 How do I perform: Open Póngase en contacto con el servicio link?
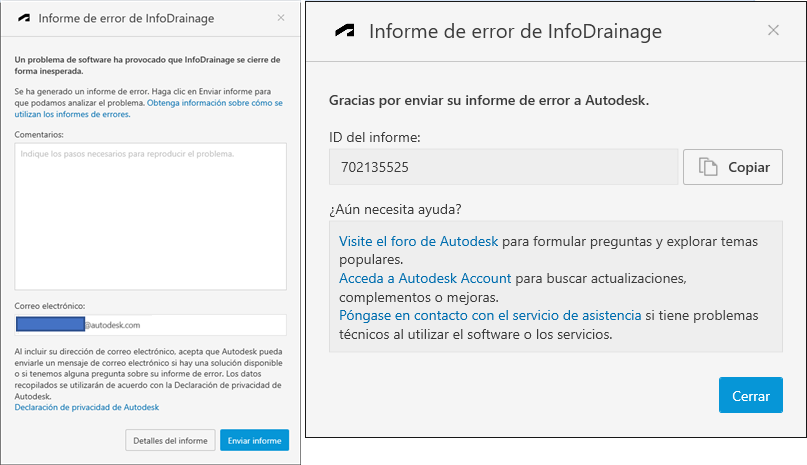click(x=490, y=315)
